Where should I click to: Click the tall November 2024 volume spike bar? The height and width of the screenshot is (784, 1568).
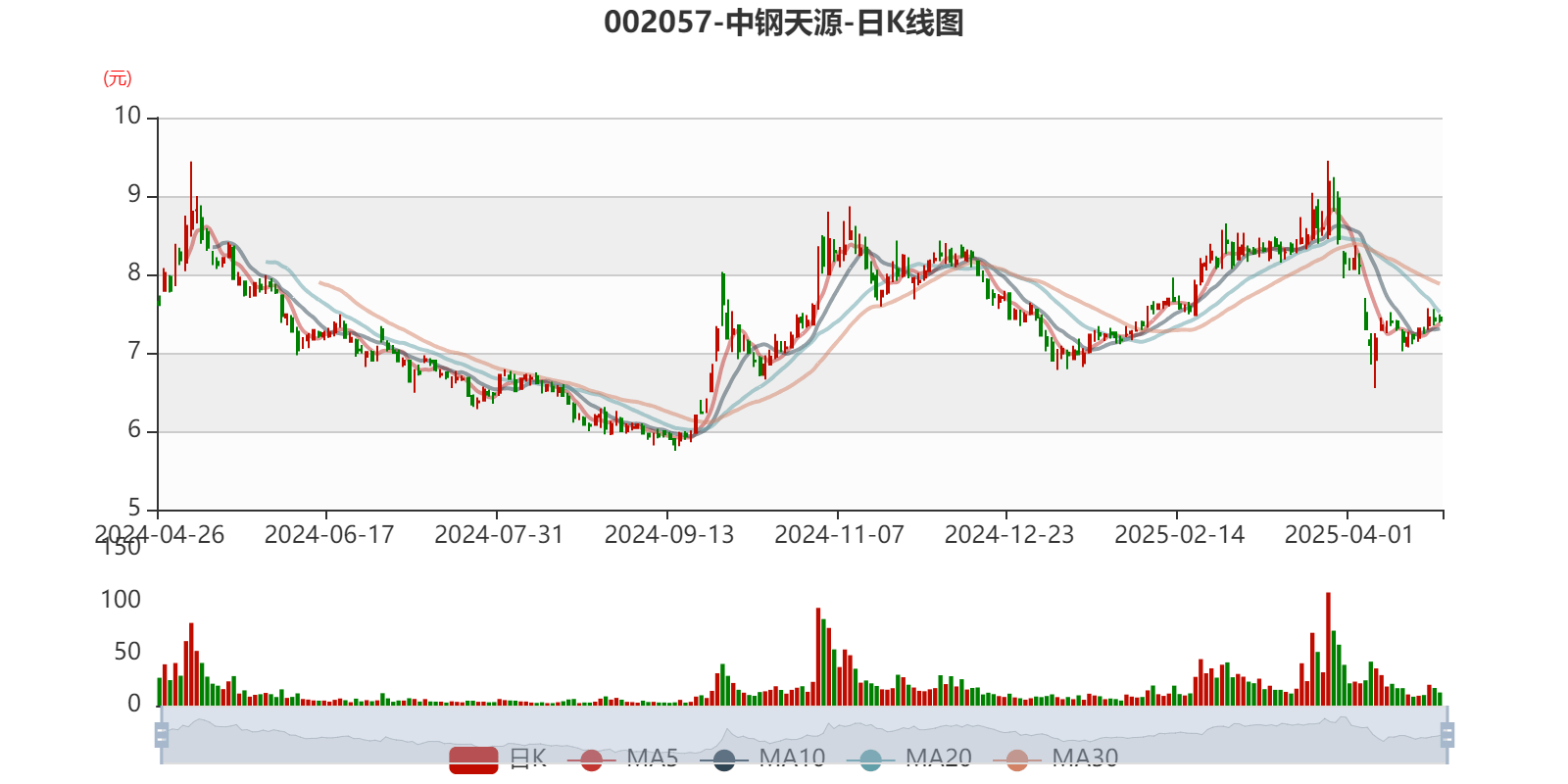pyautogui.click(x=818, y=657)
